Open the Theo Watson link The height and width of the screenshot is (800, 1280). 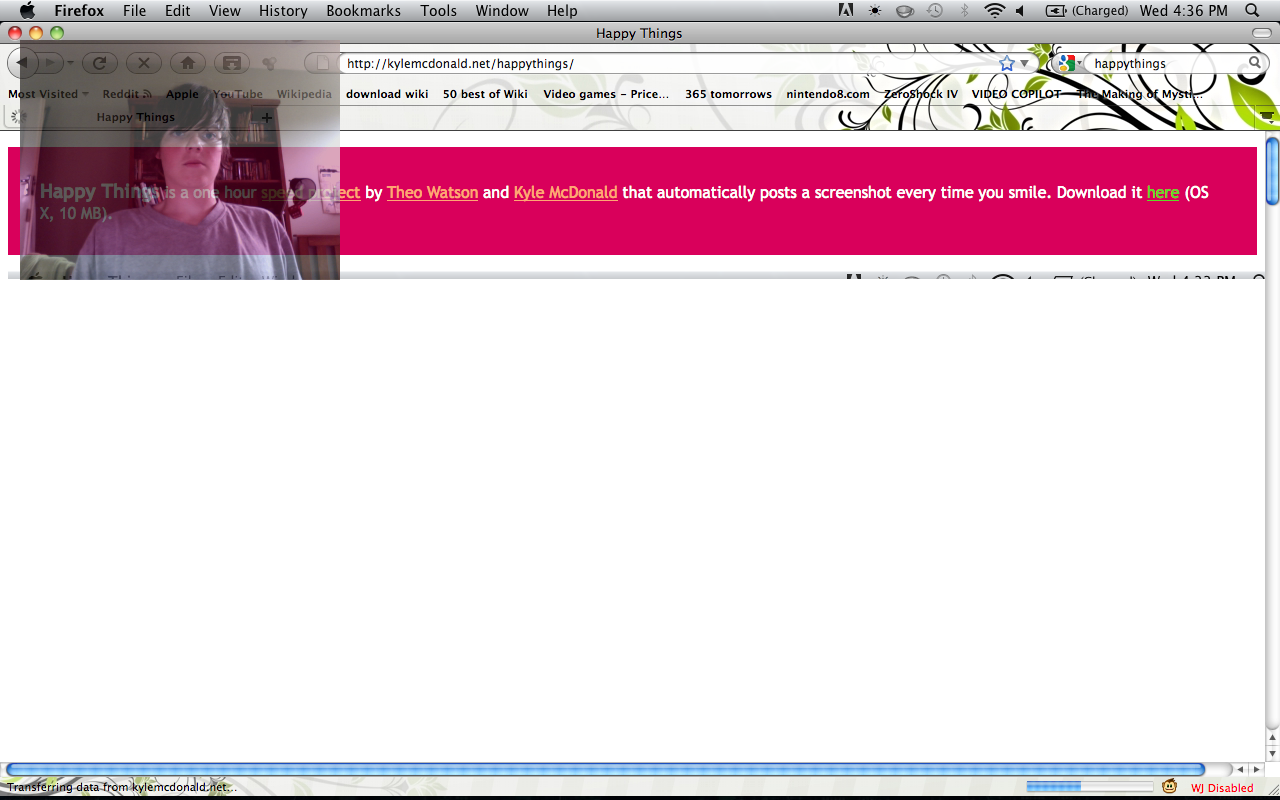(432, 192)
